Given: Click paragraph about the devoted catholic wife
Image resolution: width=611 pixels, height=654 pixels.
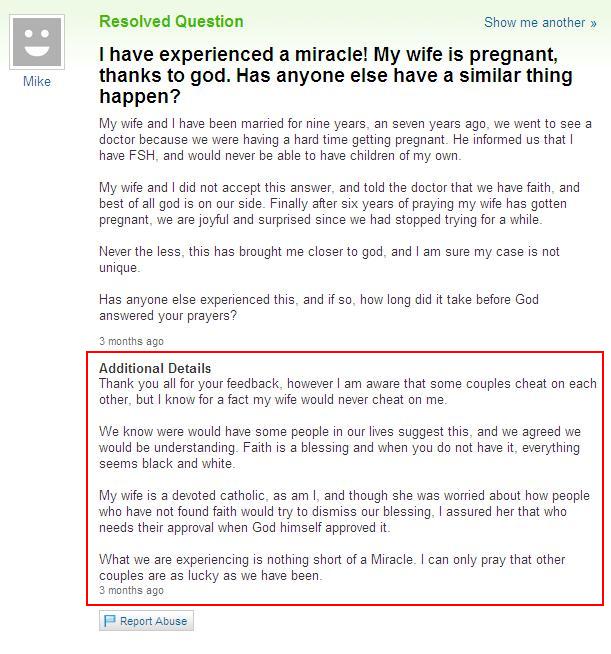Looking at the screenshot, I should 344,511.
